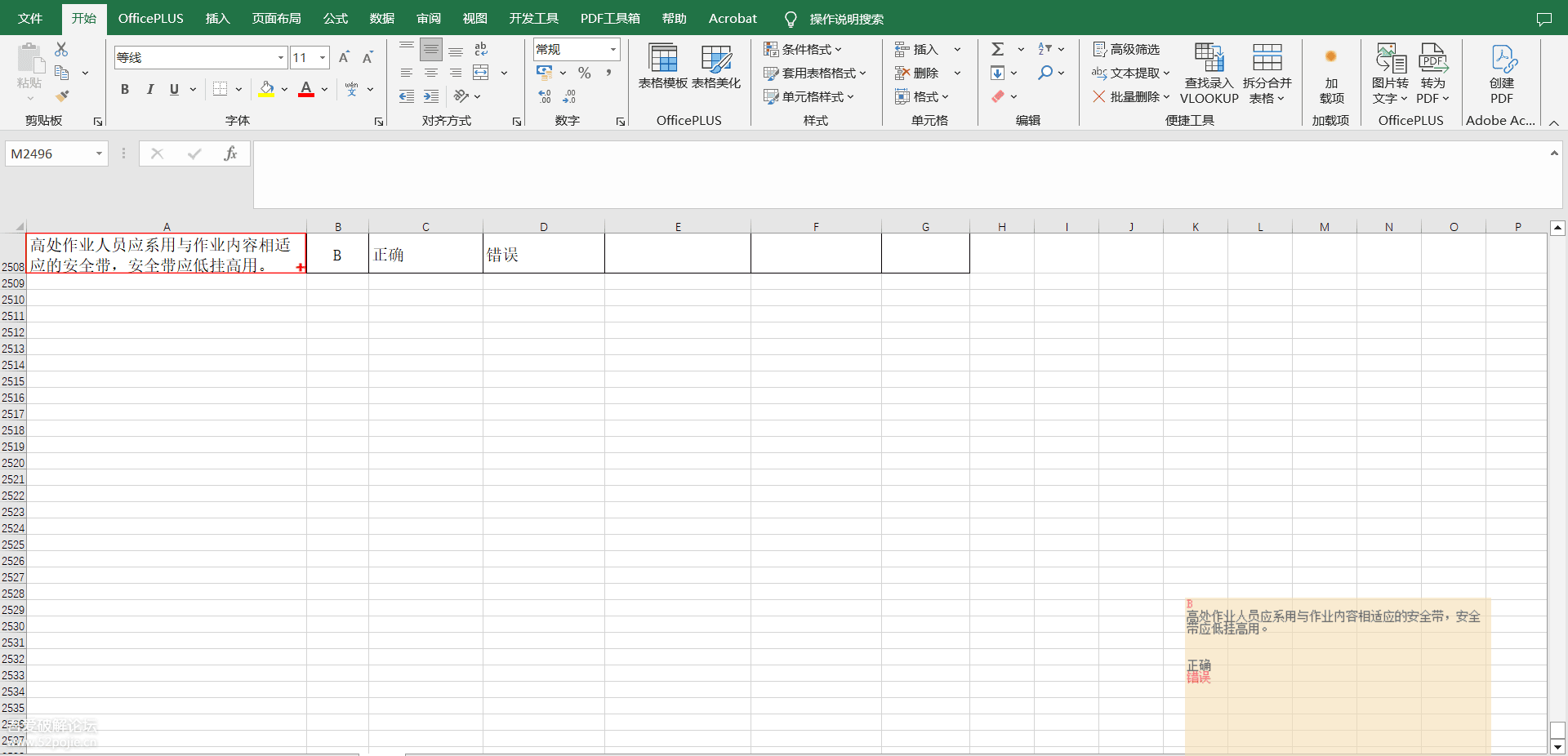
Task: Open the font size dropdown showing 11
Action: click(323, 57)
